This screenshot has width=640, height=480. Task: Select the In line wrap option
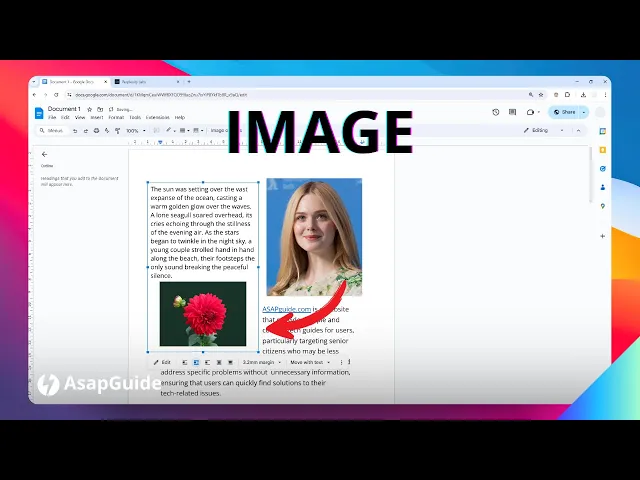click(185, 362)
